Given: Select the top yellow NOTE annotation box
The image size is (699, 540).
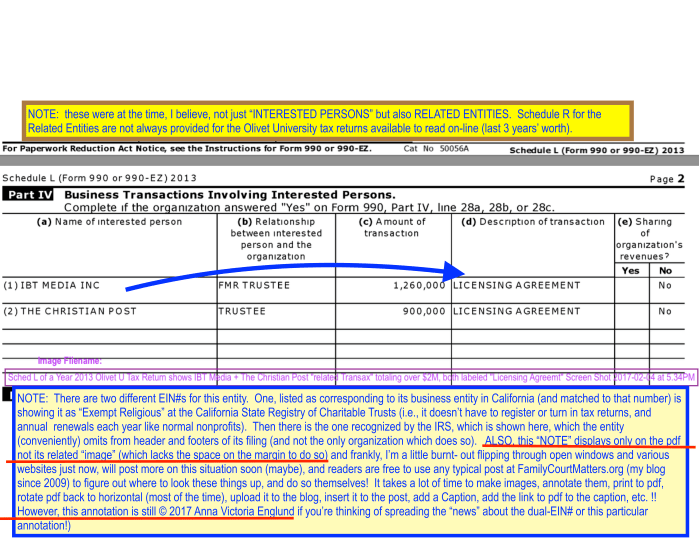Looking at the screenshot, I should pos(328,121).
